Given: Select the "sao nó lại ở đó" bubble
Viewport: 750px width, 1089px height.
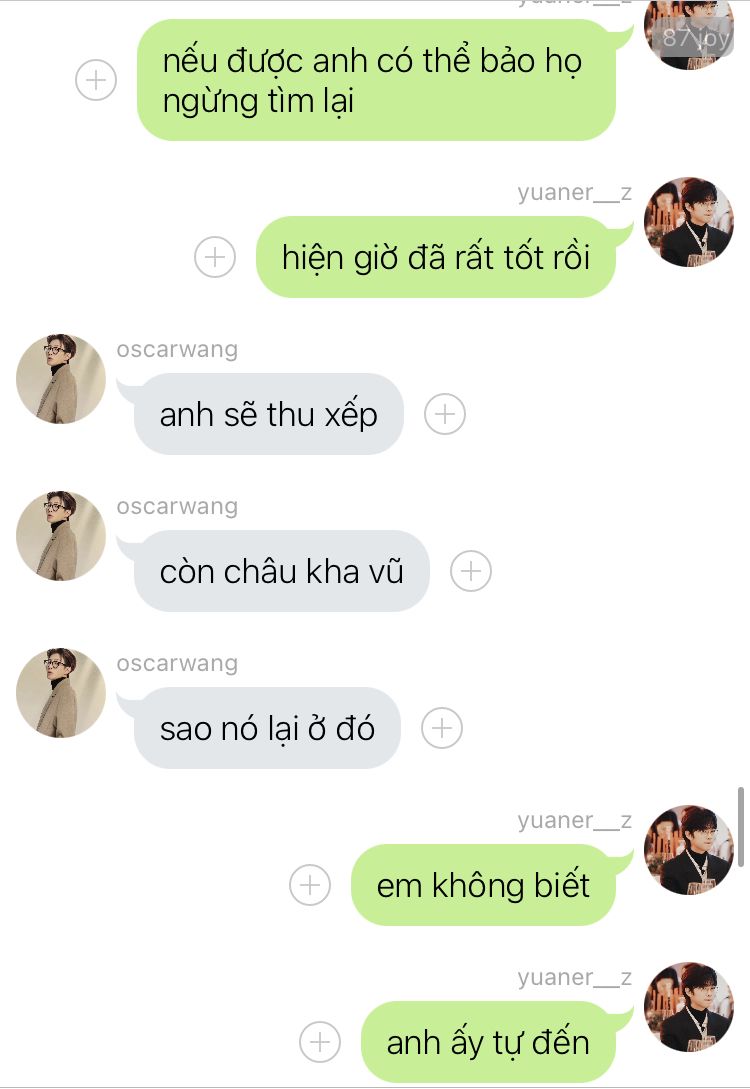Looking at the screenshot, I should tap(267, 728).
